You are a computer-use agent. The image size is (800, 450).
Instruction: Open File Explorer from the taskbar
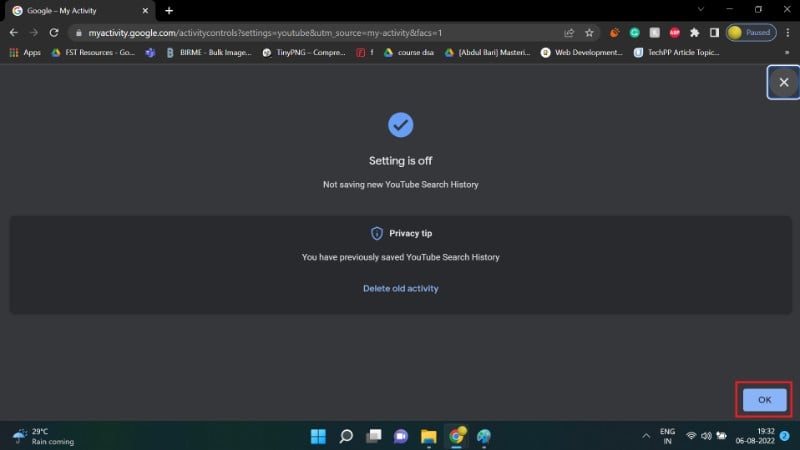429,436
